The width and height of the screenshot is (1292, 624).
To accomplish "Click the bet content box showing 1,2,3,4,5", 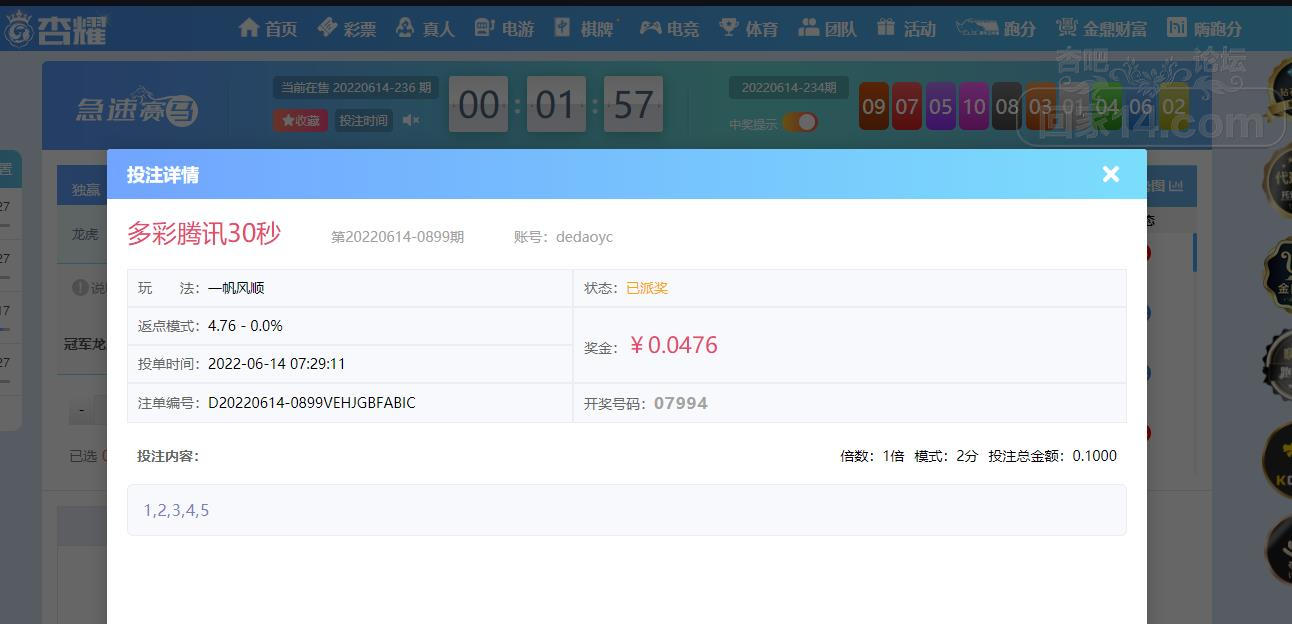I will click(x=626, y=510).
